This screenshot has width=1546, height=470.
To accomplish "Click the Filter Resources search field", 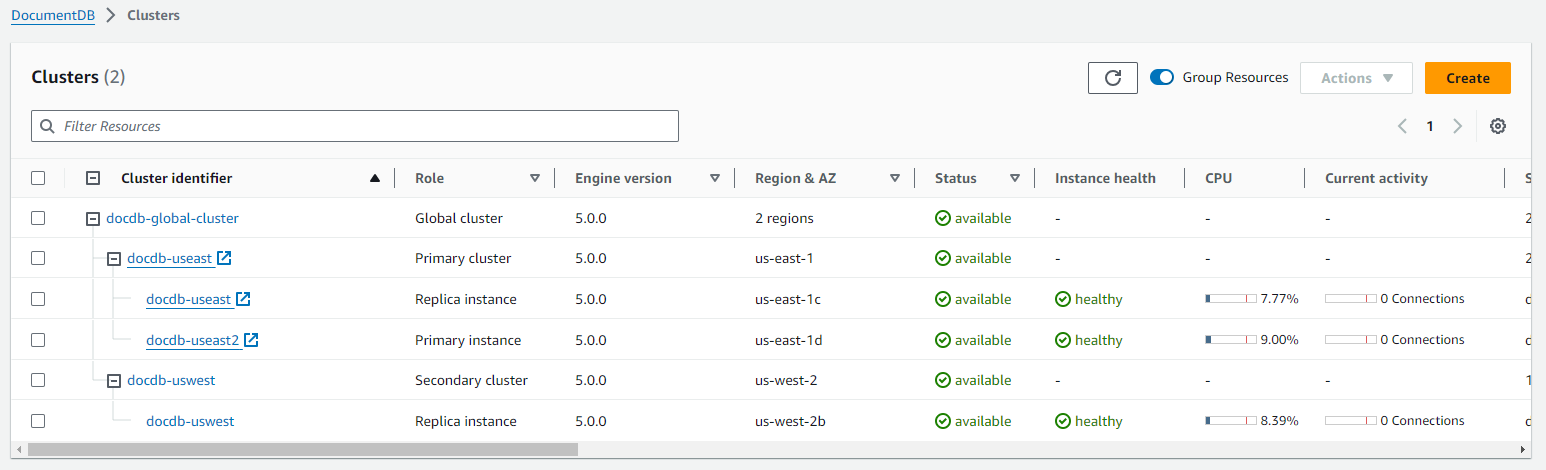I will coord(355,126).
